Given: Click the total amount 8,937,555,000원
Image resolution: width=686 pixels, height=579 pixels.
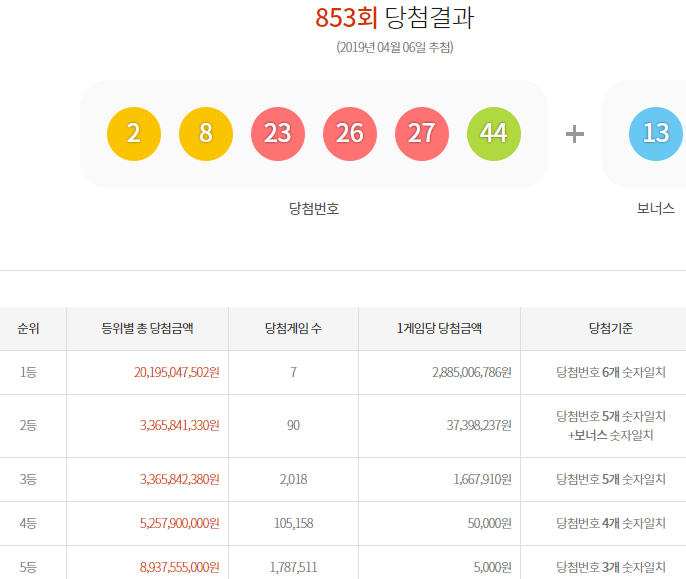Looking at the screenshot, I should [179, 568].
